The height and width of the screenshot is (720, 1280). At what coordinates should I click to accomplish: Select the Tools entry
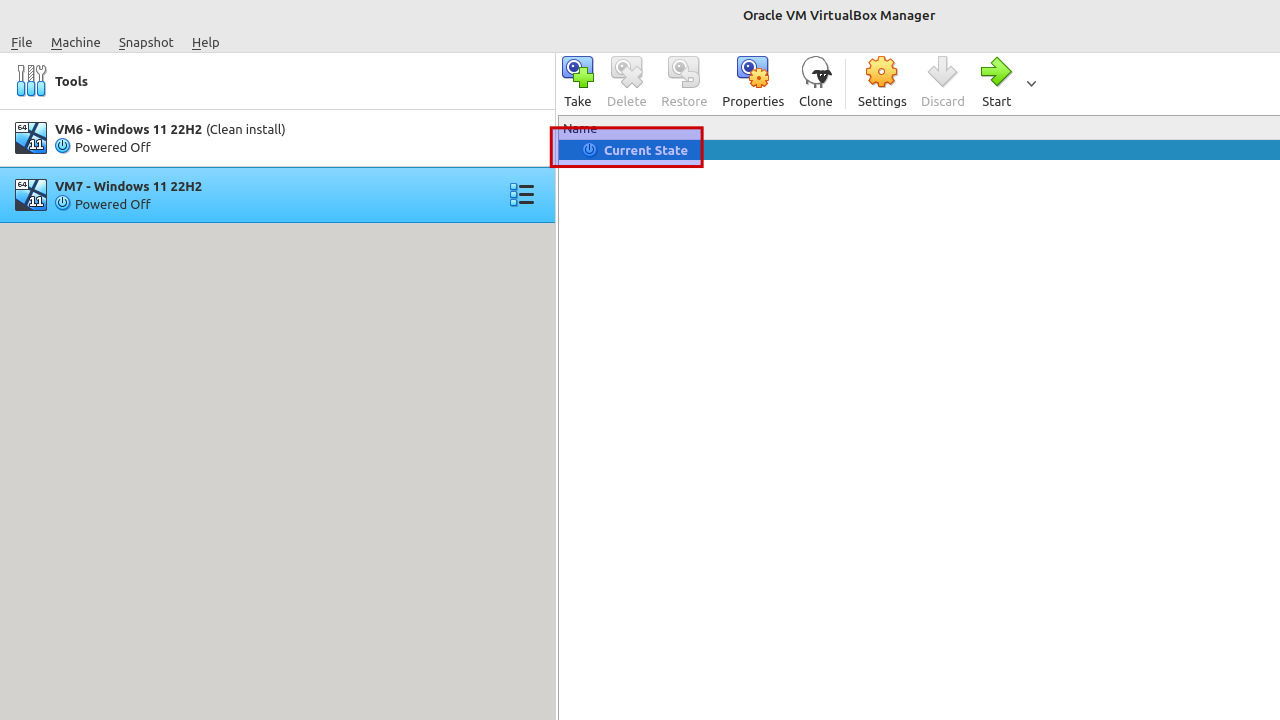point(277,81)
